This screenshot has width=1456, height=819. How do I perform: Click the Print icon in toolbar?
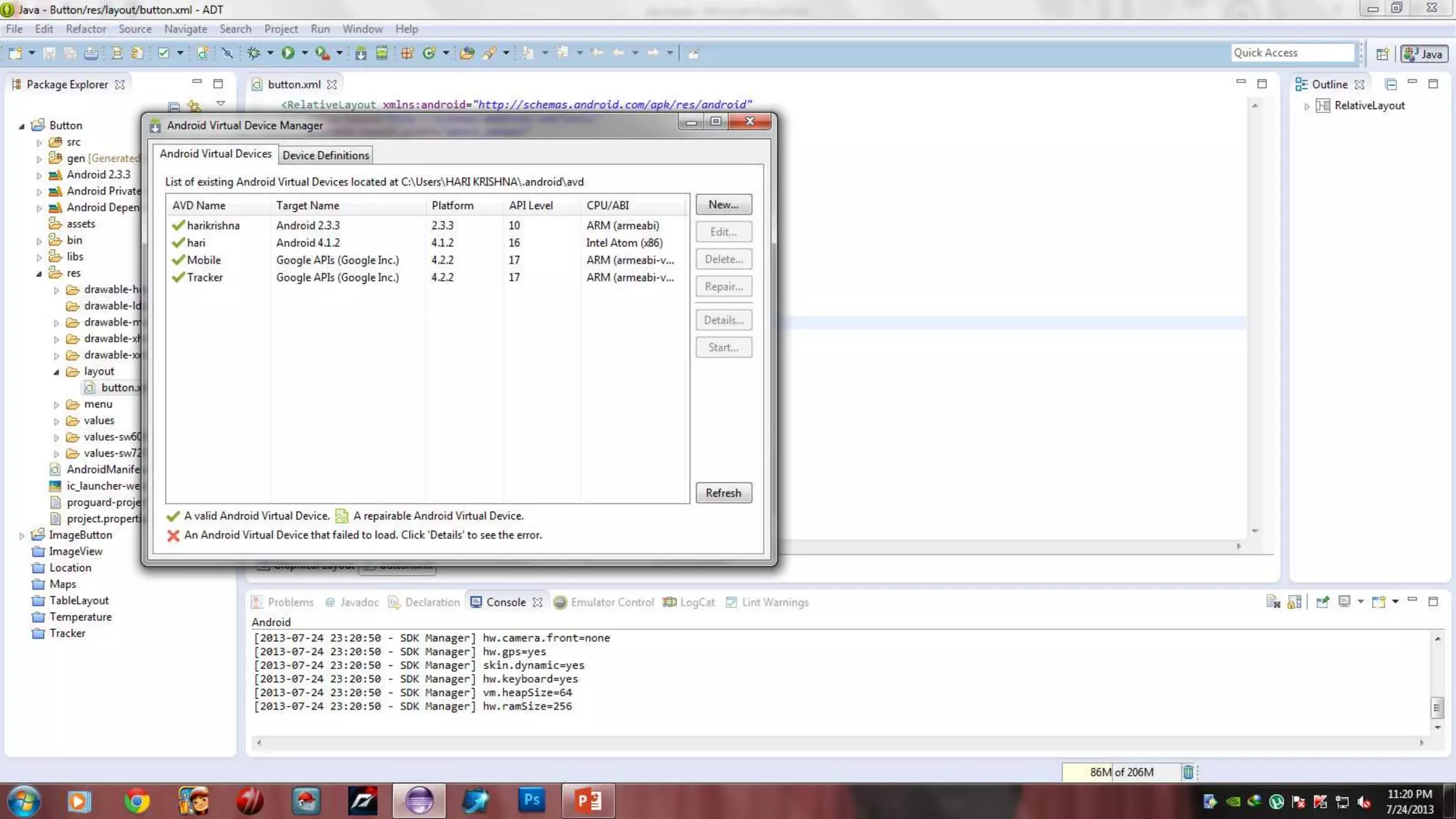(91, 53)
